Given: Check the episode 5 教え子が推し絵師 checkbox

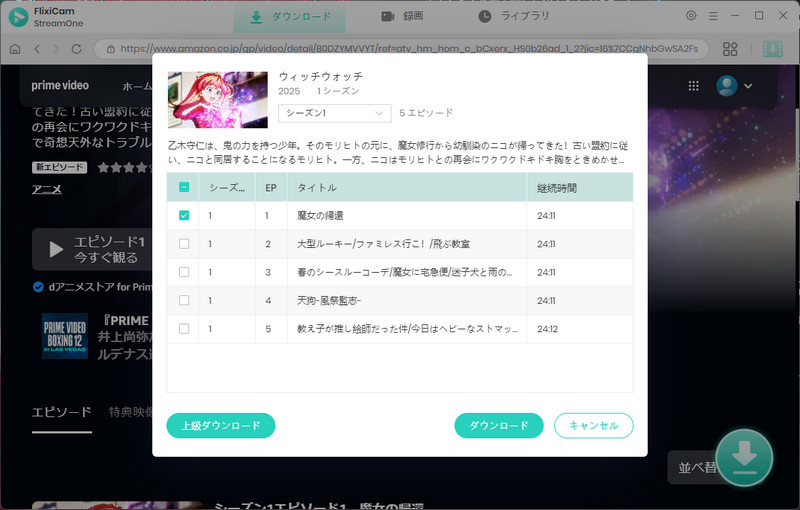Looking at the screenshot, I should tap(184, 328).
